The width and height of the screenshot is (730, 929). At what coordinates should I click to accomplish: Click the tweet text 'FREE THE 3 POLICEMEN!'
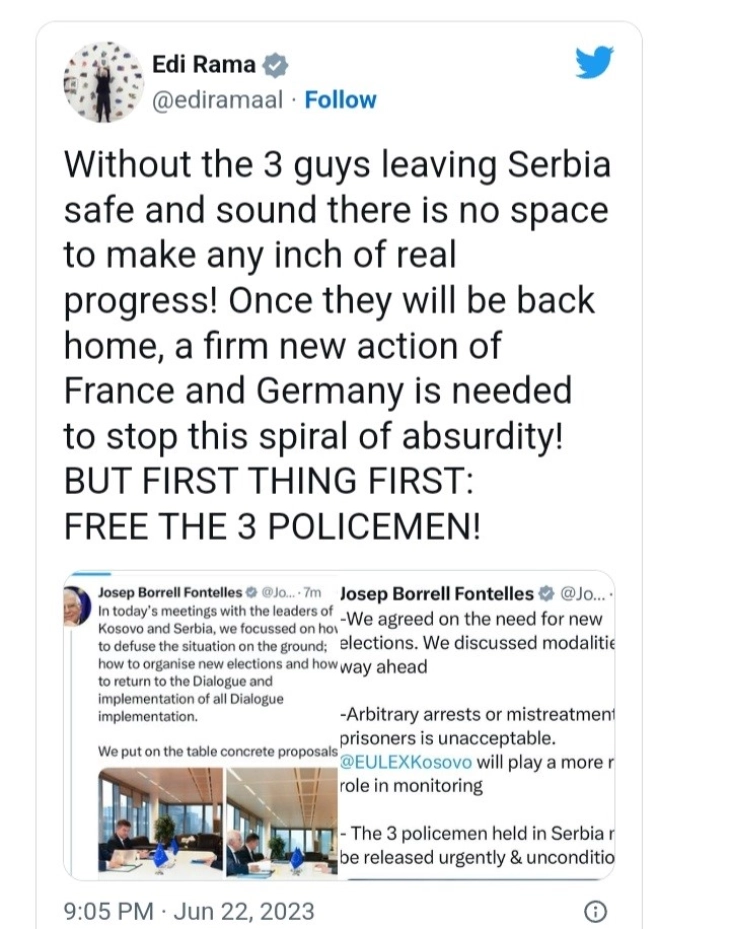[272, 524]
